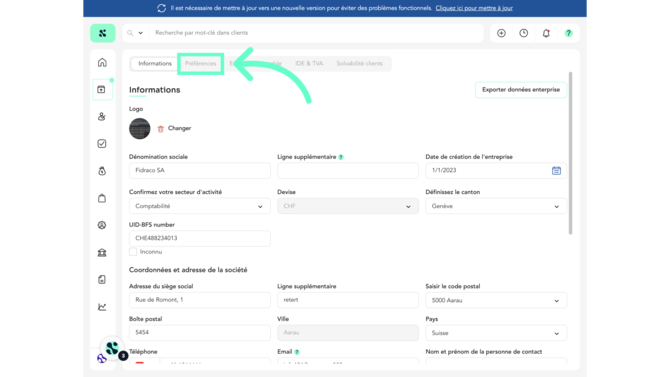Expand the search type dropdown arrow

[x=141, y=33]
